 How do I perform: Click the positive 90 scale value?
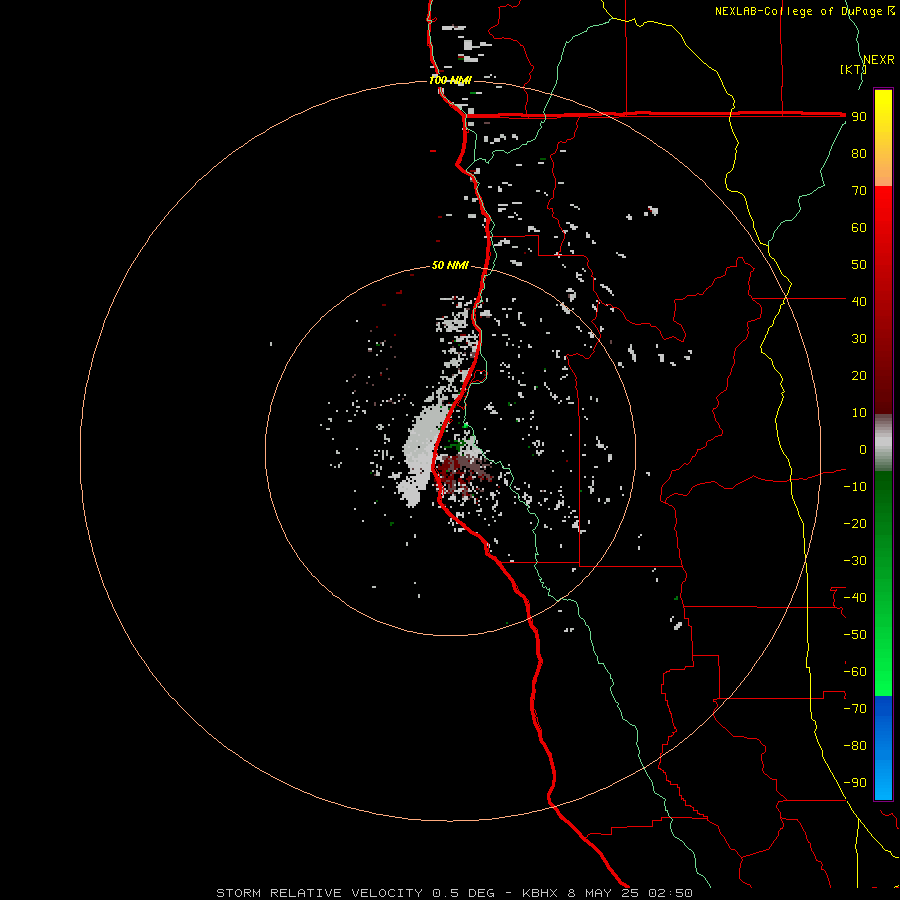(859, 117)
